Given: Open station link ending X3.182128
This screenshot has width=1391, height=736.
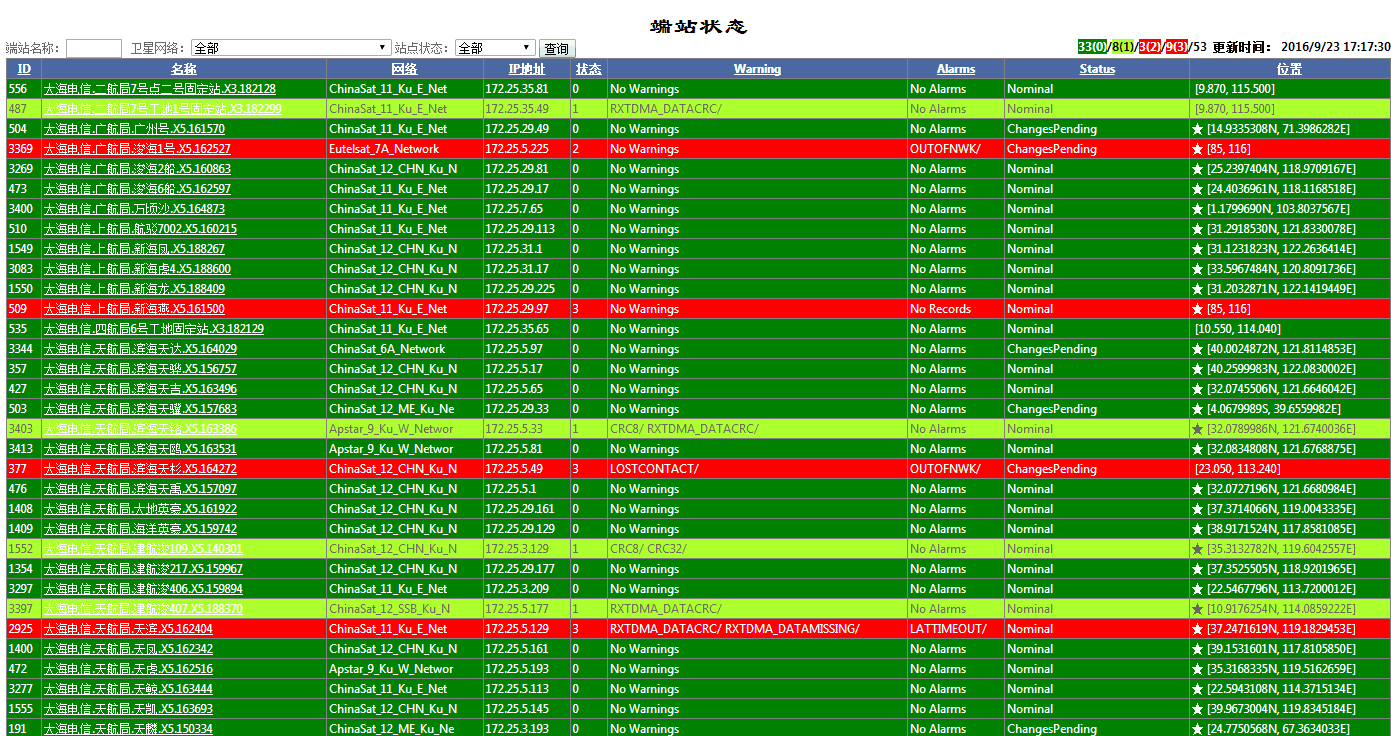Looking at the screenshot, I should pos(160,89).
